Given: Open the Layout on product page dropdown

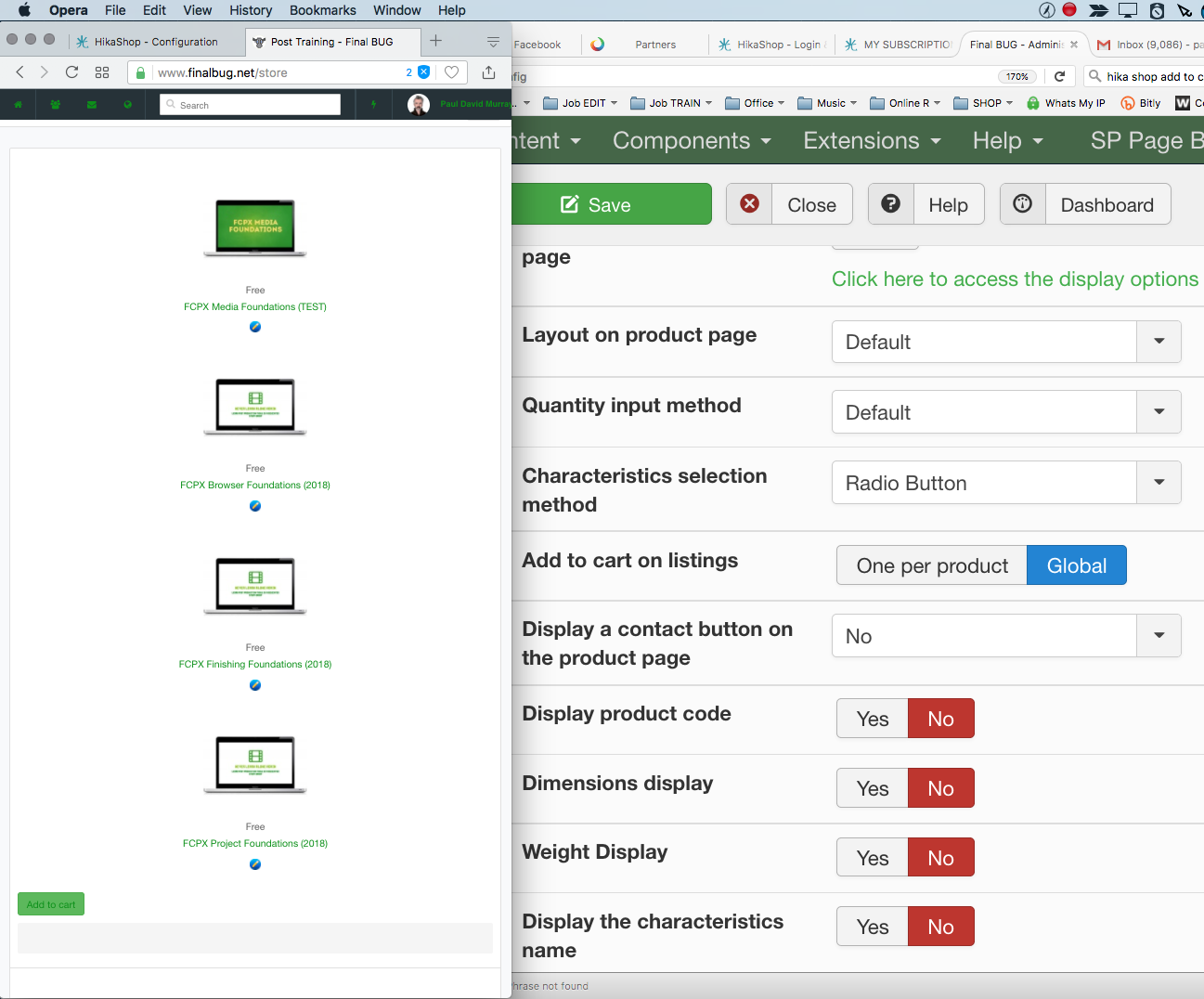Looking at the screenshot, I should point(1006,342).
